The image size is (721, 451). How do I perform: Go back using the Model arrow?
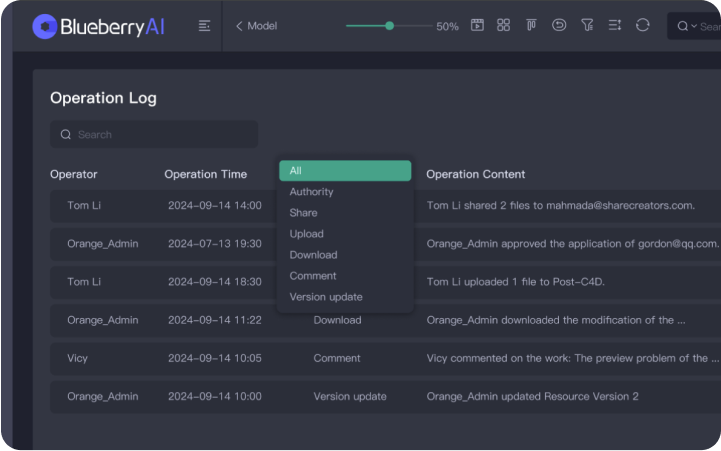tap(240, 26)
